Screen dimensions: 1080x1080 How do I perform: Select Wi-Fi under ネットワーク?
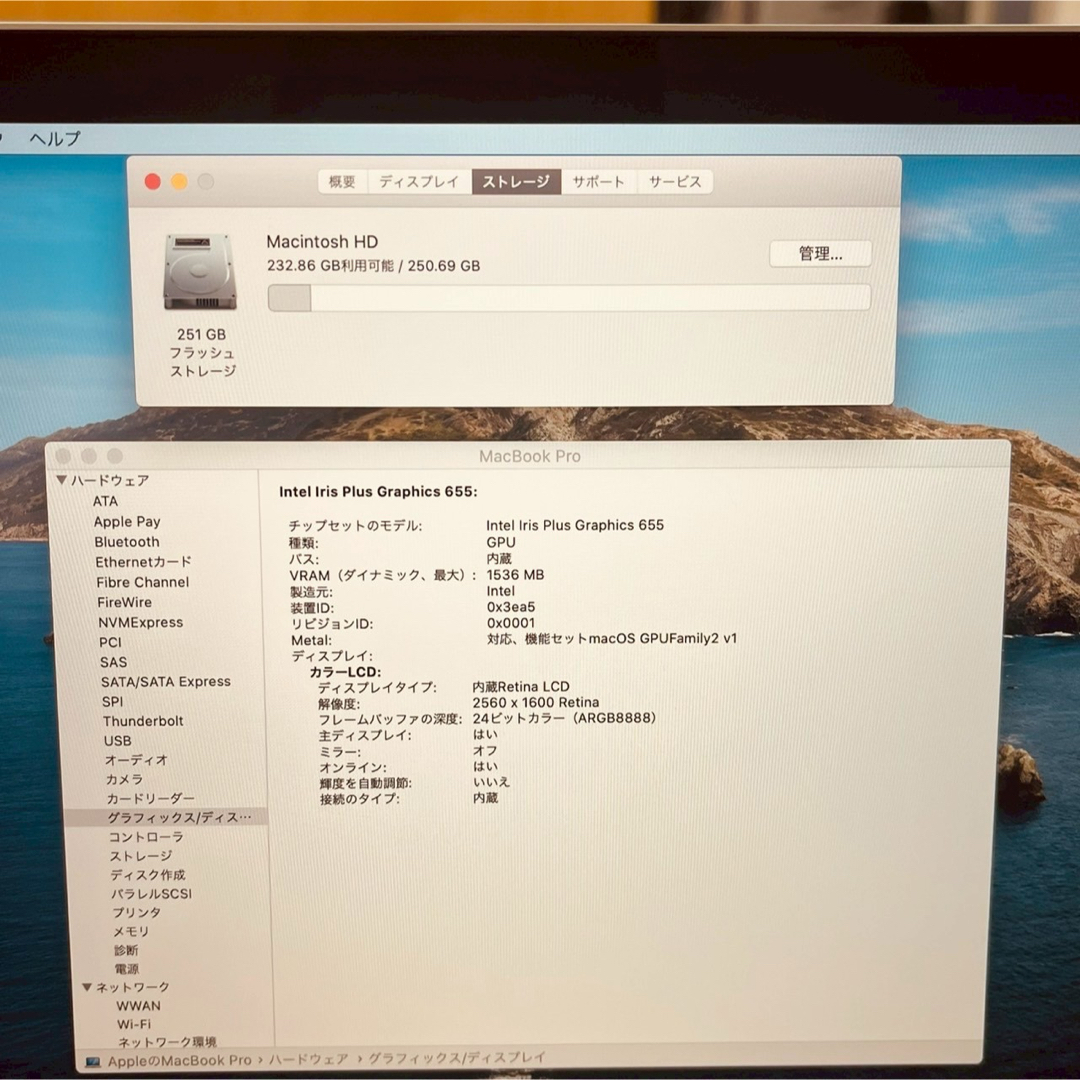click(x=134, y=1024)
